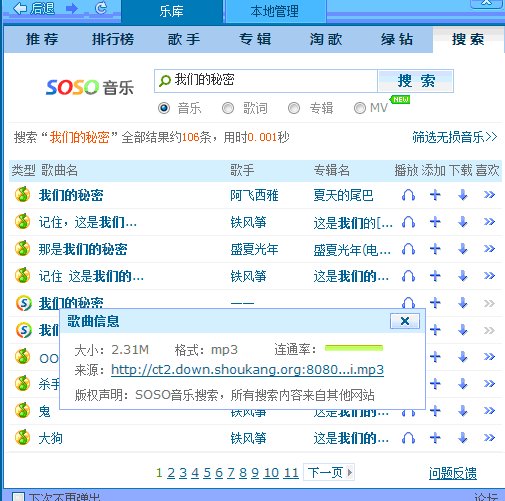Download 我们的秘密 from album 夏天的尾巴
The height and width of the screenshot is (501, 505).
pyautogui.click(x=463, y=195)
